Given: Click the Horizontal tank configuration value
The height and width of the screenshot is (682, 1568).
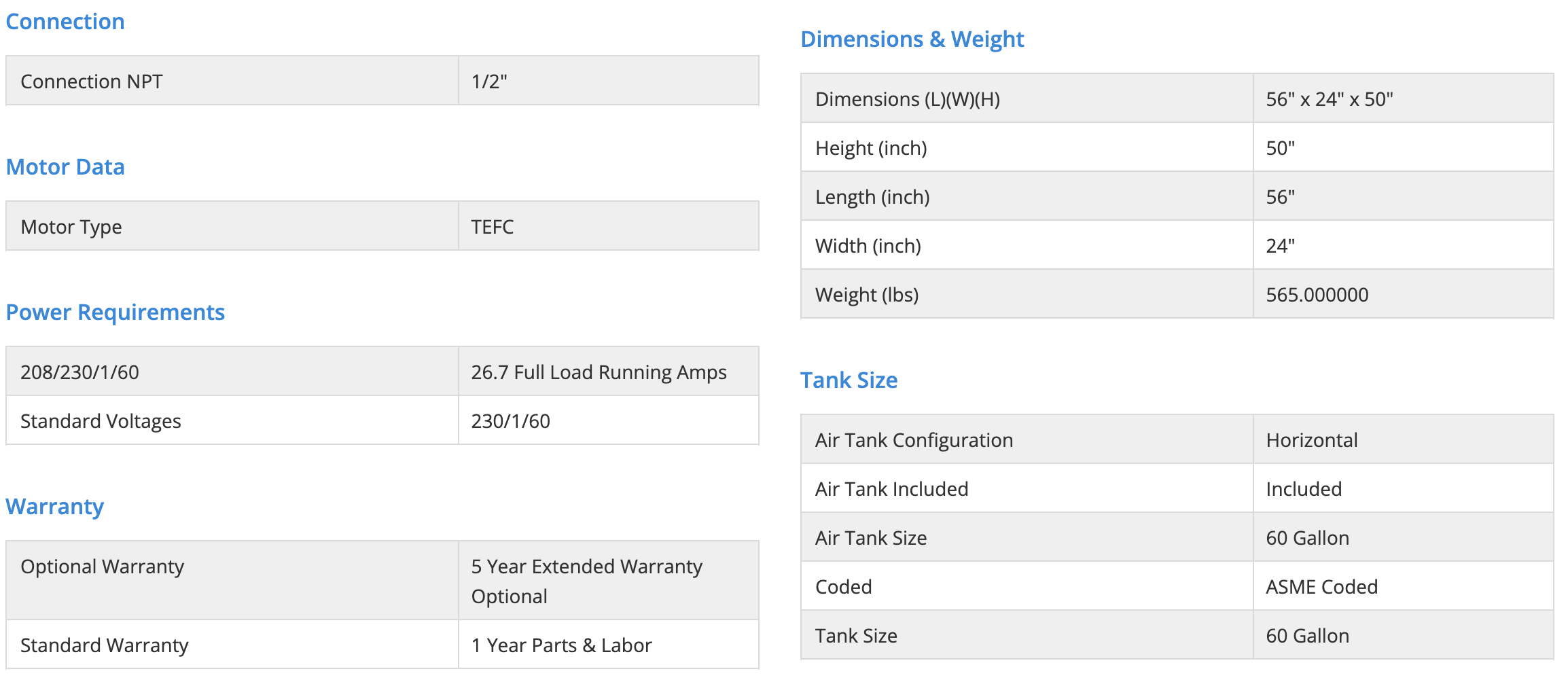Looking at the screenshot, I should point(1311,440).
